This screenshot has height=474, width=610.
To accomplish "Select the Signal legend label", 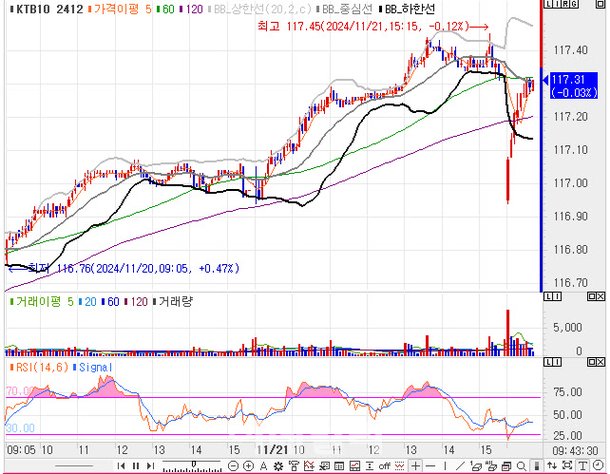I will (x=93, y=367).
